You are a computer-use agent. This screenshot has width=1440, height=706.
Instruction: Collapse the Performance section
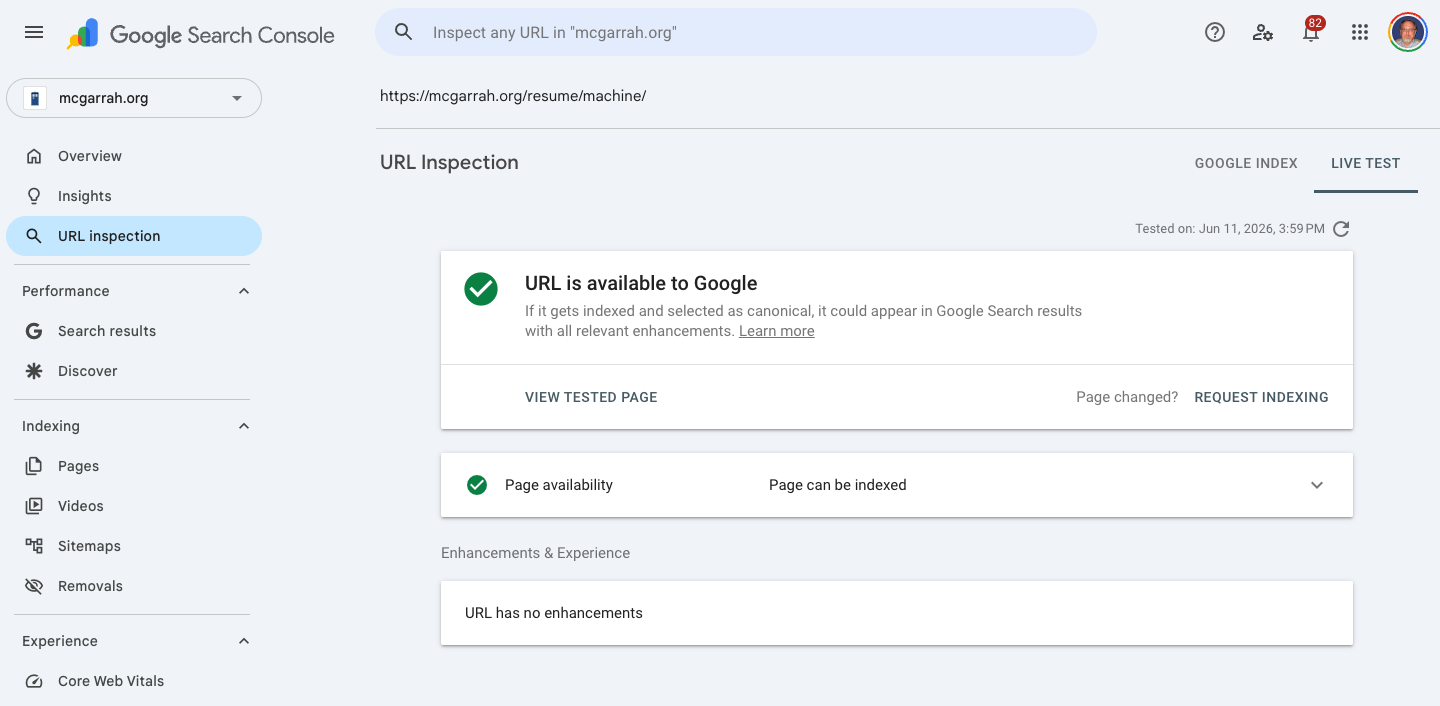pyautogui.click(x=244, y=291)
